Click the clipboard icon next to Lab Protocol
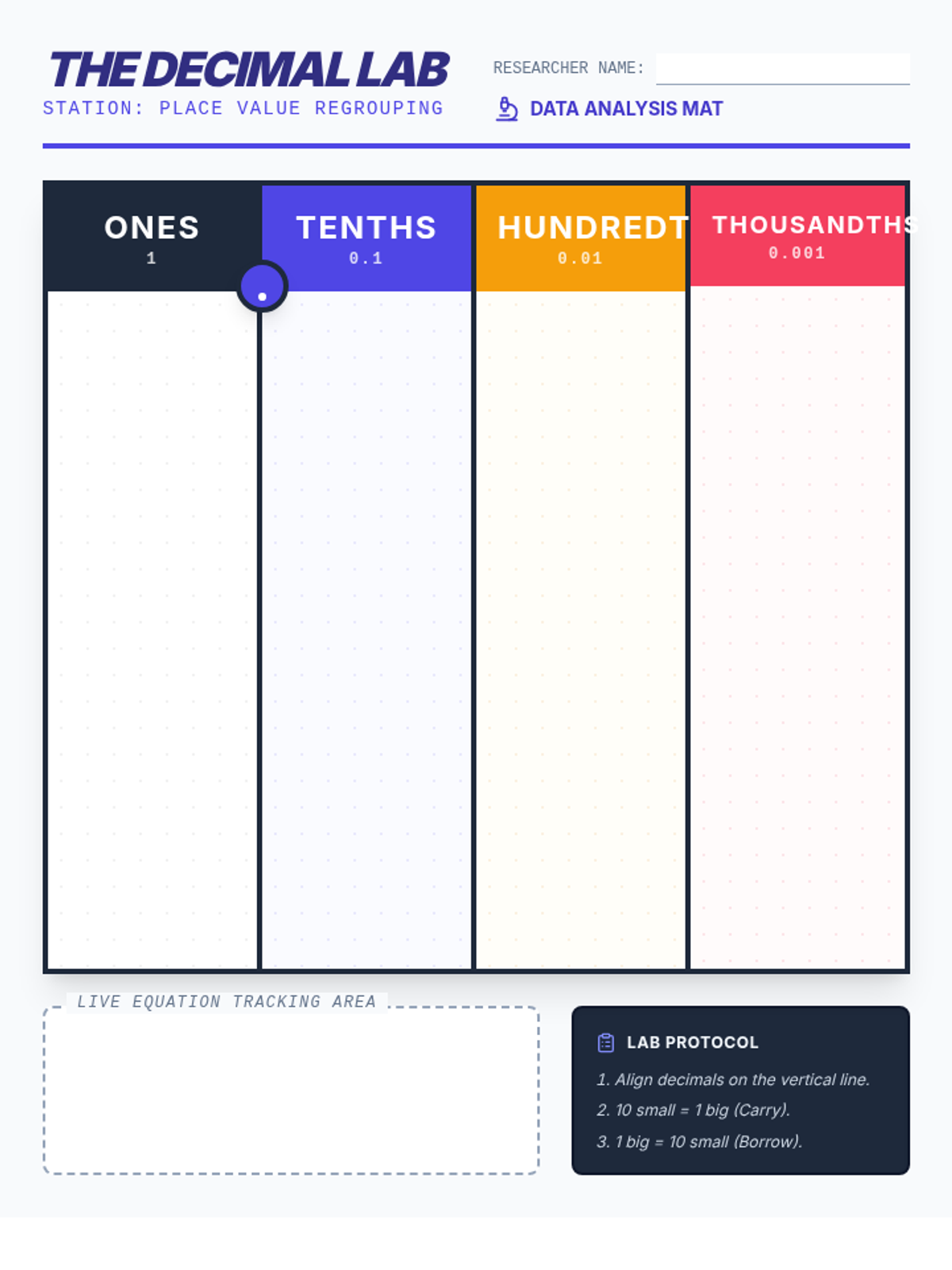Viewport: 952px width, 1270px height. coord(606,1043)
